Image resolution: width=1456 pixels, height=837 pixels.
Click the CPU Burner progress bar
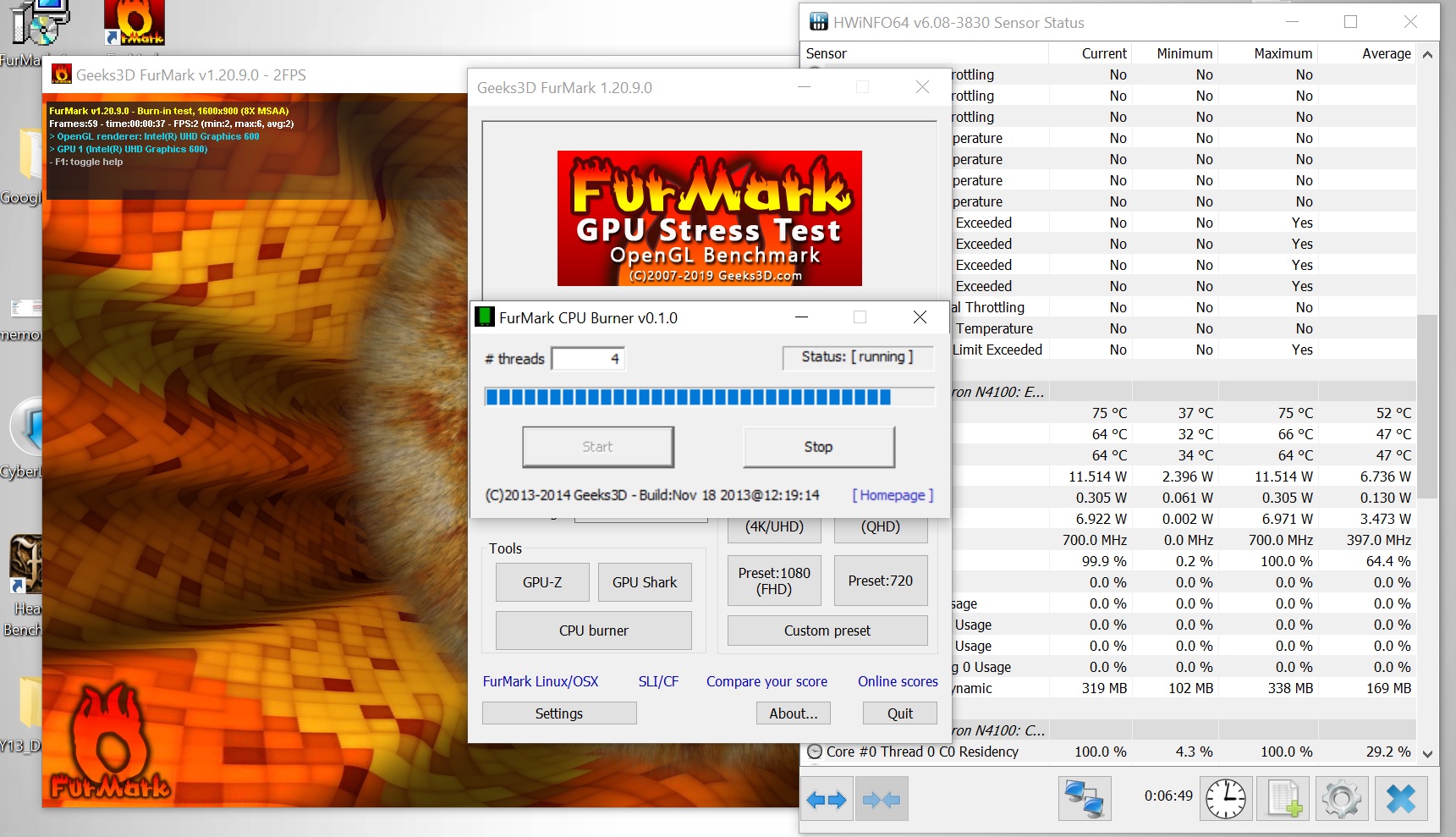[709, 397]
